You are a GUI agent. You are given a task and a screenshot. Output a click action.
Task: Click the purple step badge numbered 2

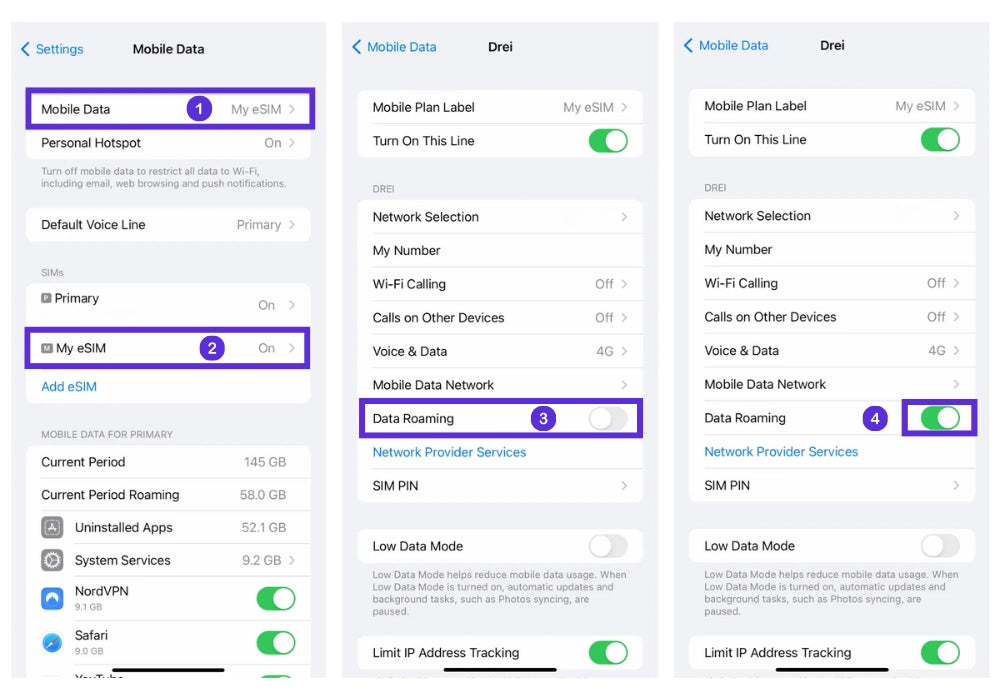pyautogui.click(x=211, y=348)
